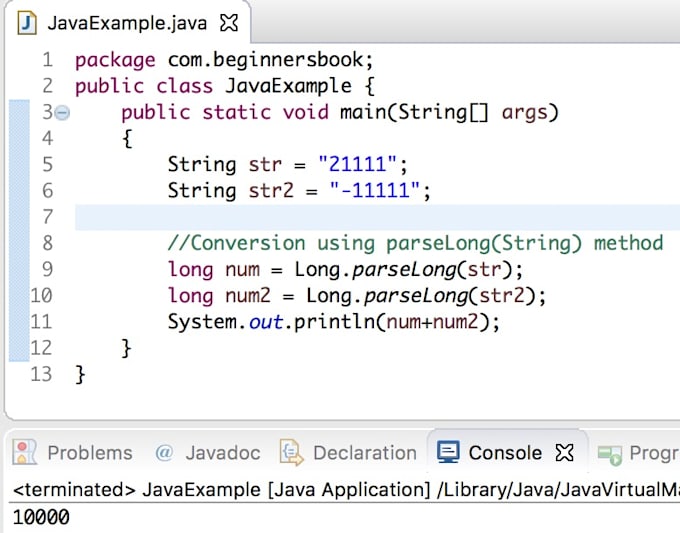The height and width of the screenshot is (533, 680).
Task: Click the Javadoc @ icon
Action: [164, 453]
